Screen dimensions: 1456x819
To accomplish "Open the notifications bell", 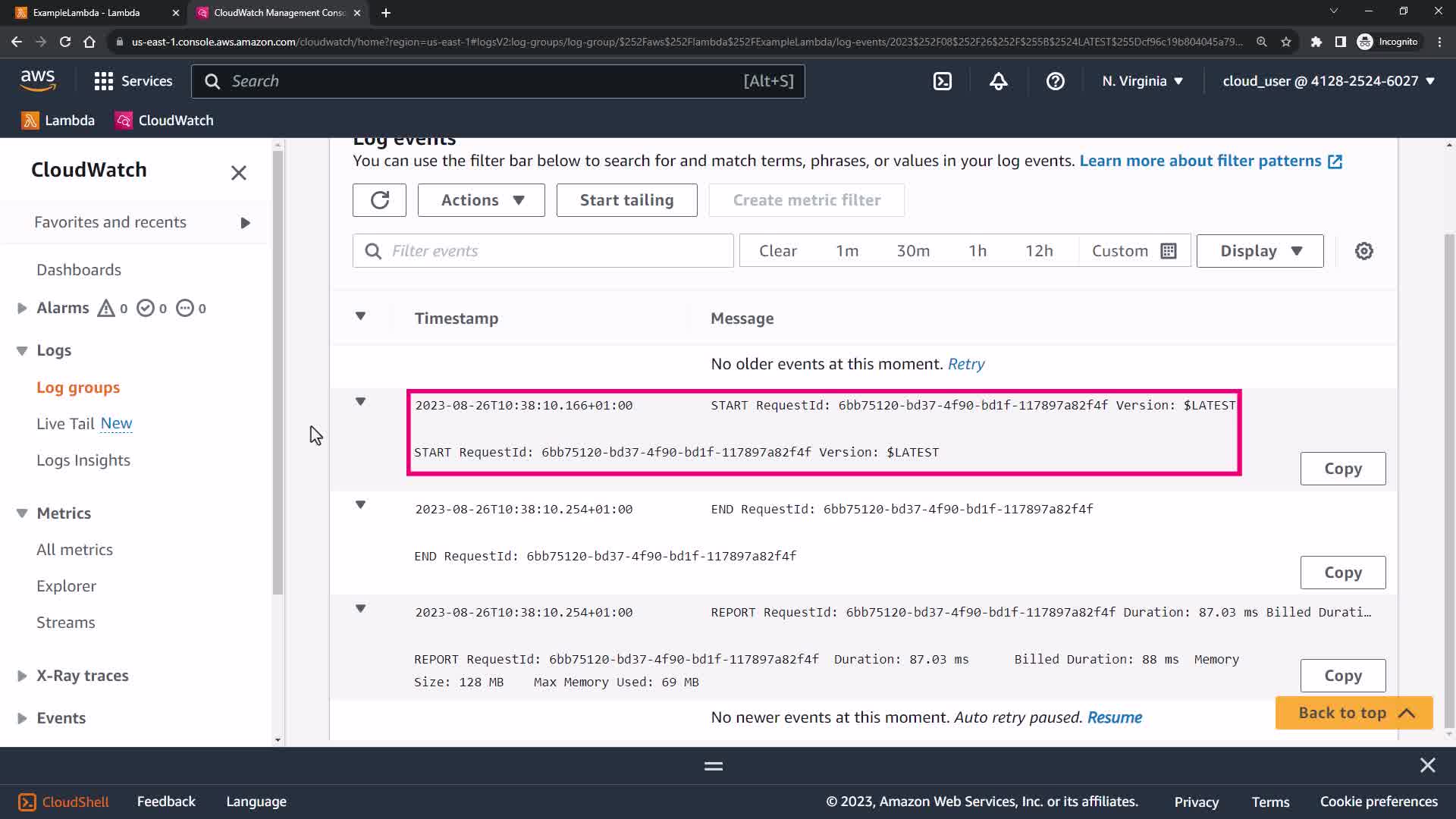I will point(998,81).
